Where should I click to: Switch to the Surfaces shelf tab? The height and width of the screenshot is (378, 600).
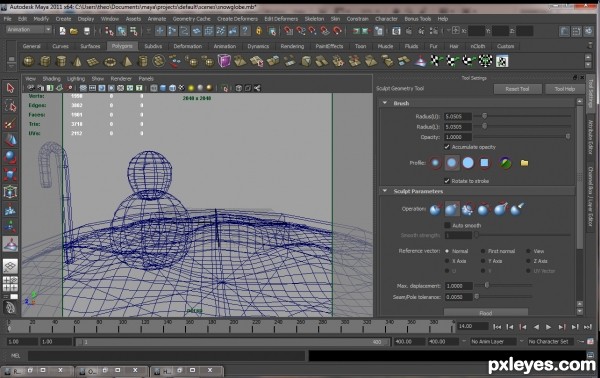click(x=90, y=46)
